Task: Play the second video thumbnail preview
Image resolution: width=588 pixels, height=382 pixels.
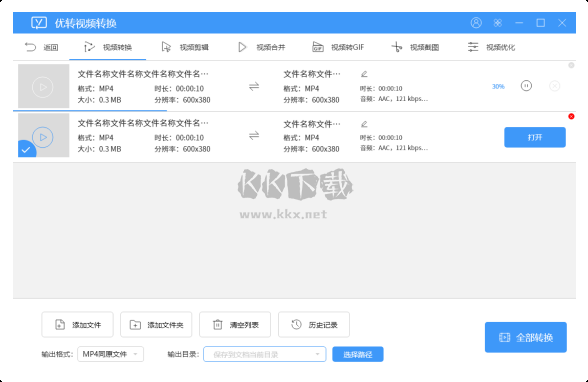Action: (43, 137)
